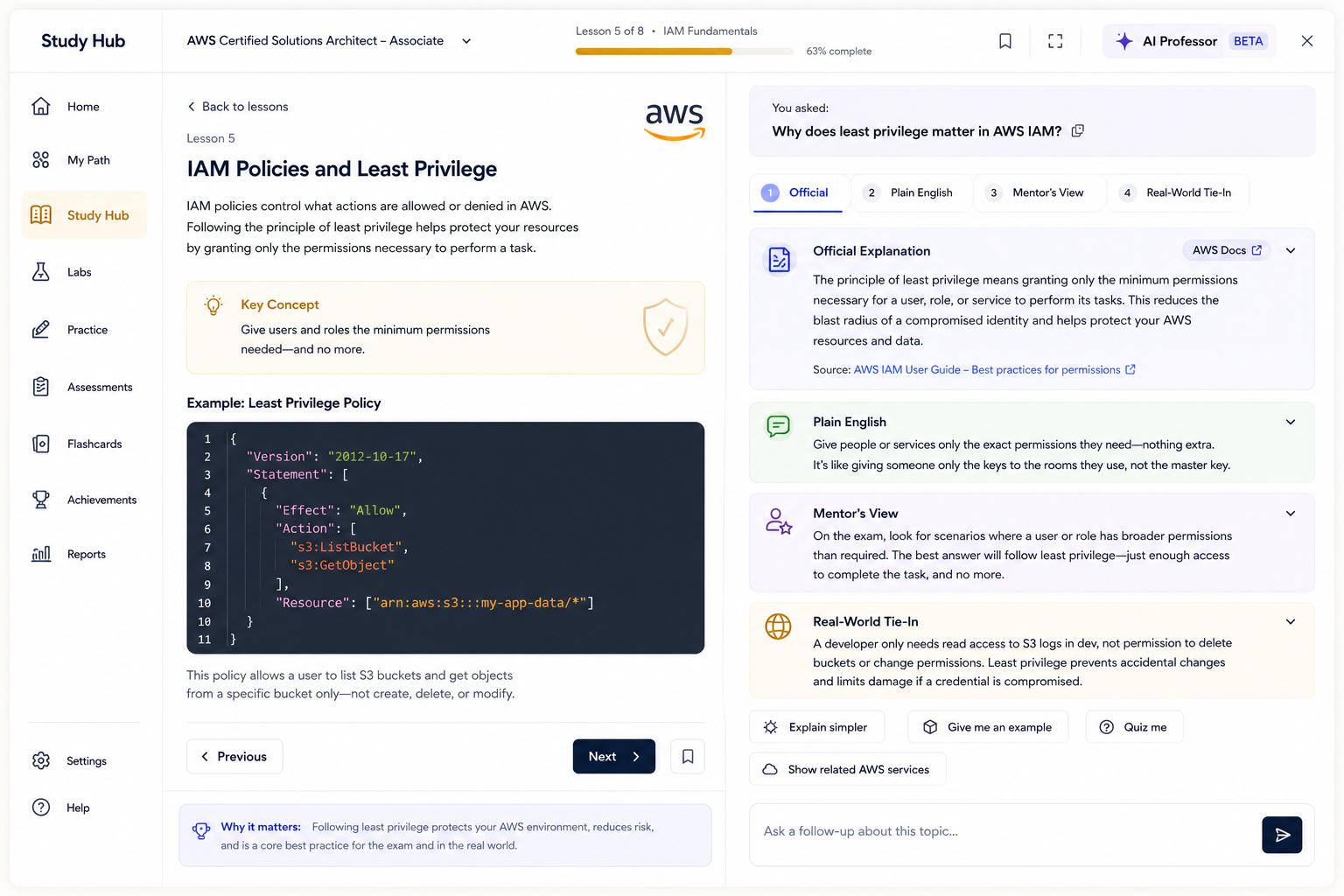The image size is (1344, 896).
Task: Click Explain simpler button
Action: point(817,727)
